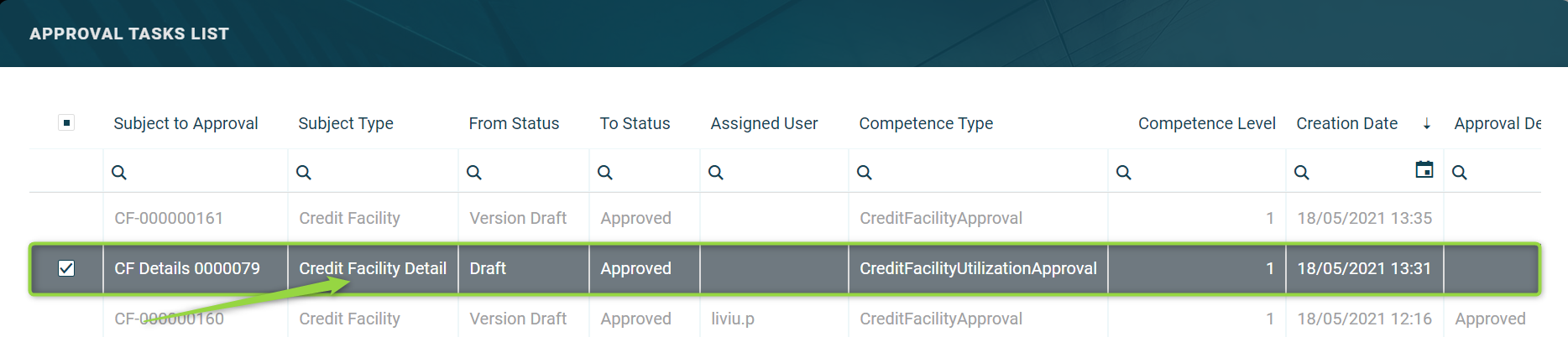The height and width of the screenshot is (337, 1568).
Task: Sort by Subject Type column header
Action: coord(346,123)
